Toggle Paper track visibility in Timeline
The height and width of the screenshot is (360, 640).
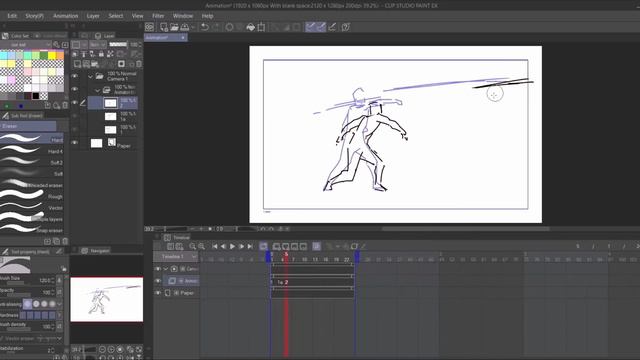[158, 293]
